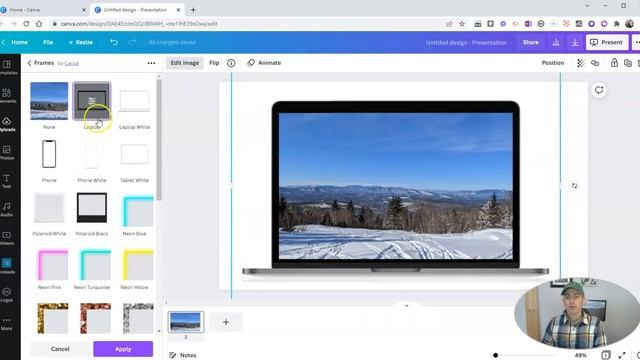
Task: Choose the Neon Pink frame
Action: [x=53, y=265]
